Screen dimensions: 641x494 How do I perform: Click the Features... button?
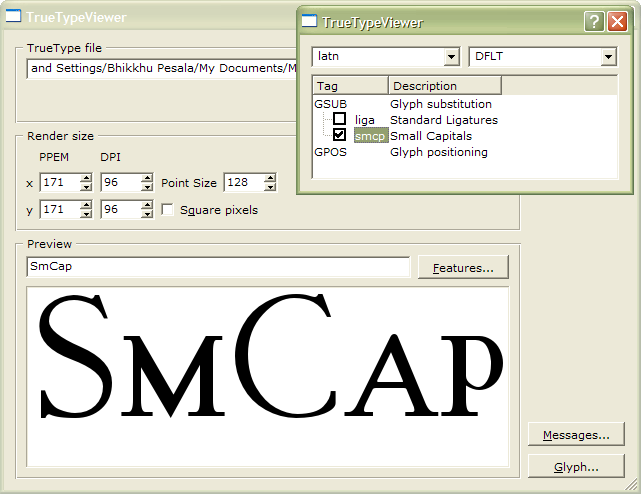(x=463, y=267)
